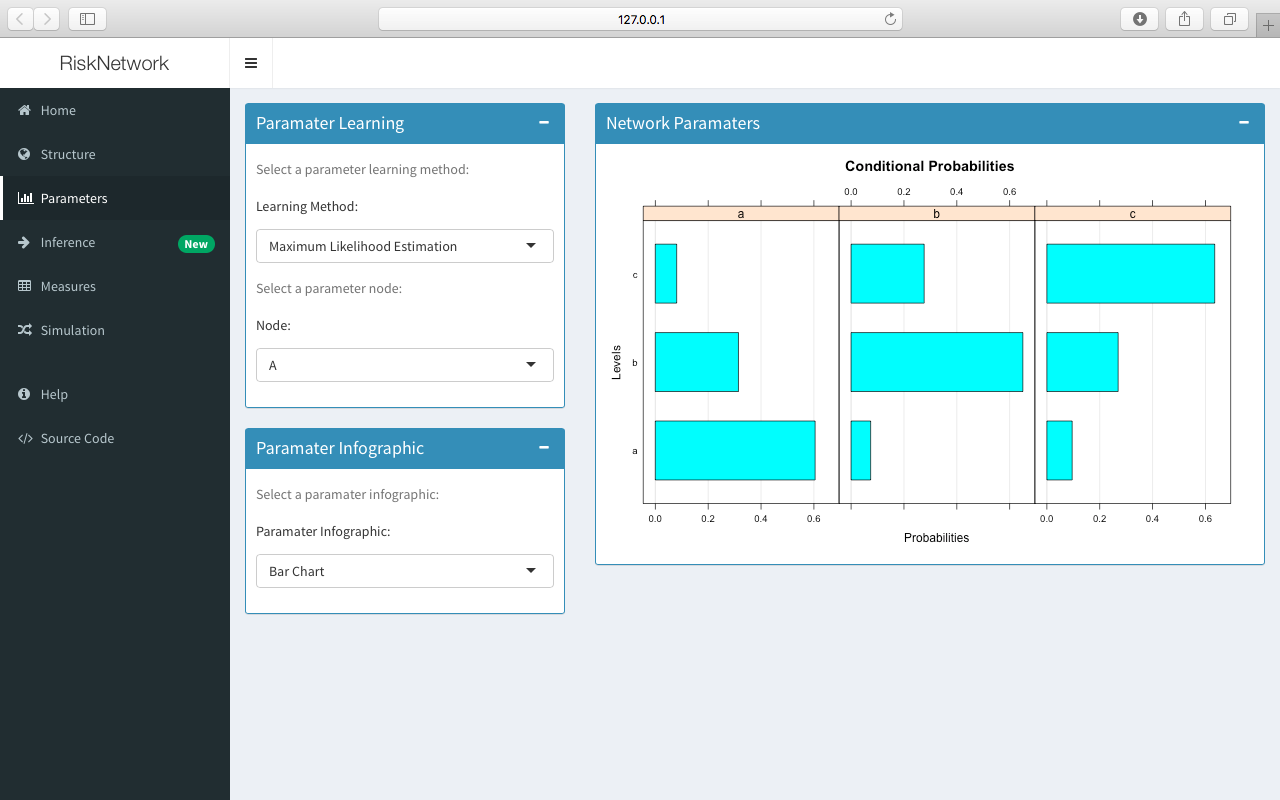Viewport: 1280px width, 800px height.
Task: Open the Simulation menu item
Action: [x=115, y=330]
